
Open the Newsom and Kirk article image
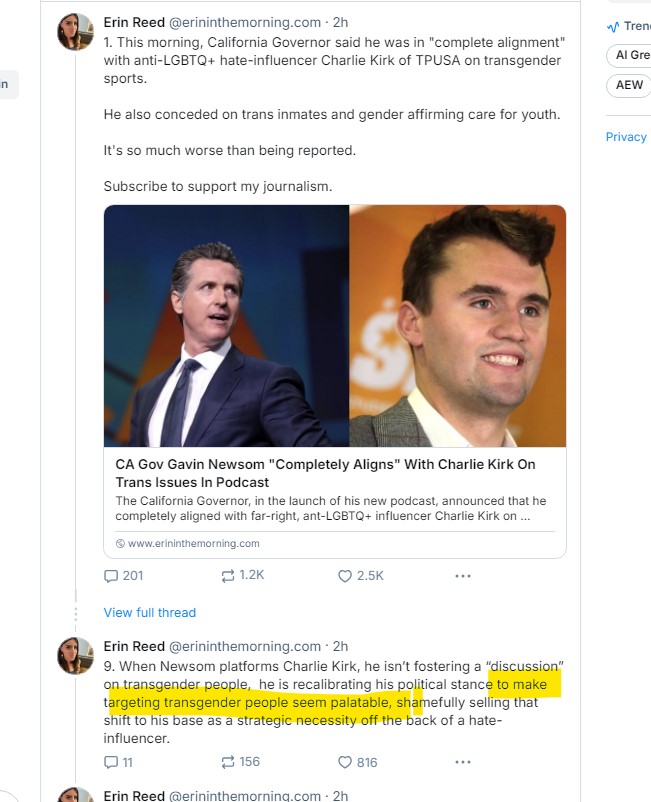point(335,326)
